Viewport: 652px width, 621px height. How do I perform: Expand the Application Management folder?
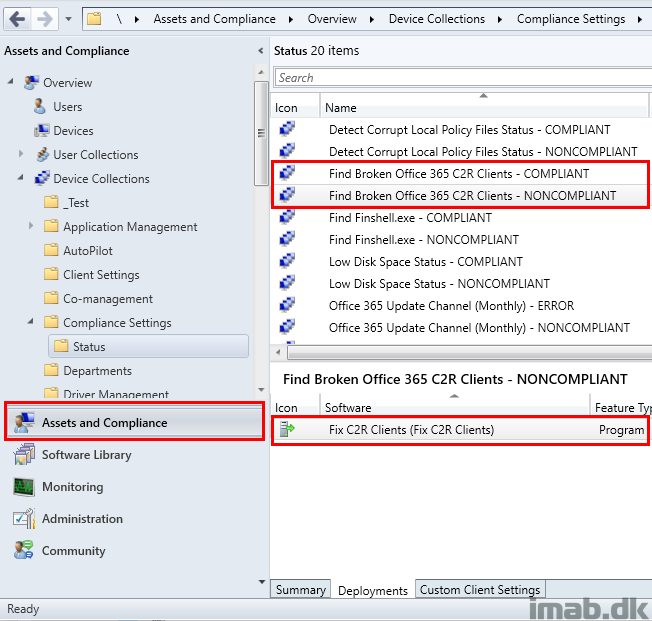point(31,226)
